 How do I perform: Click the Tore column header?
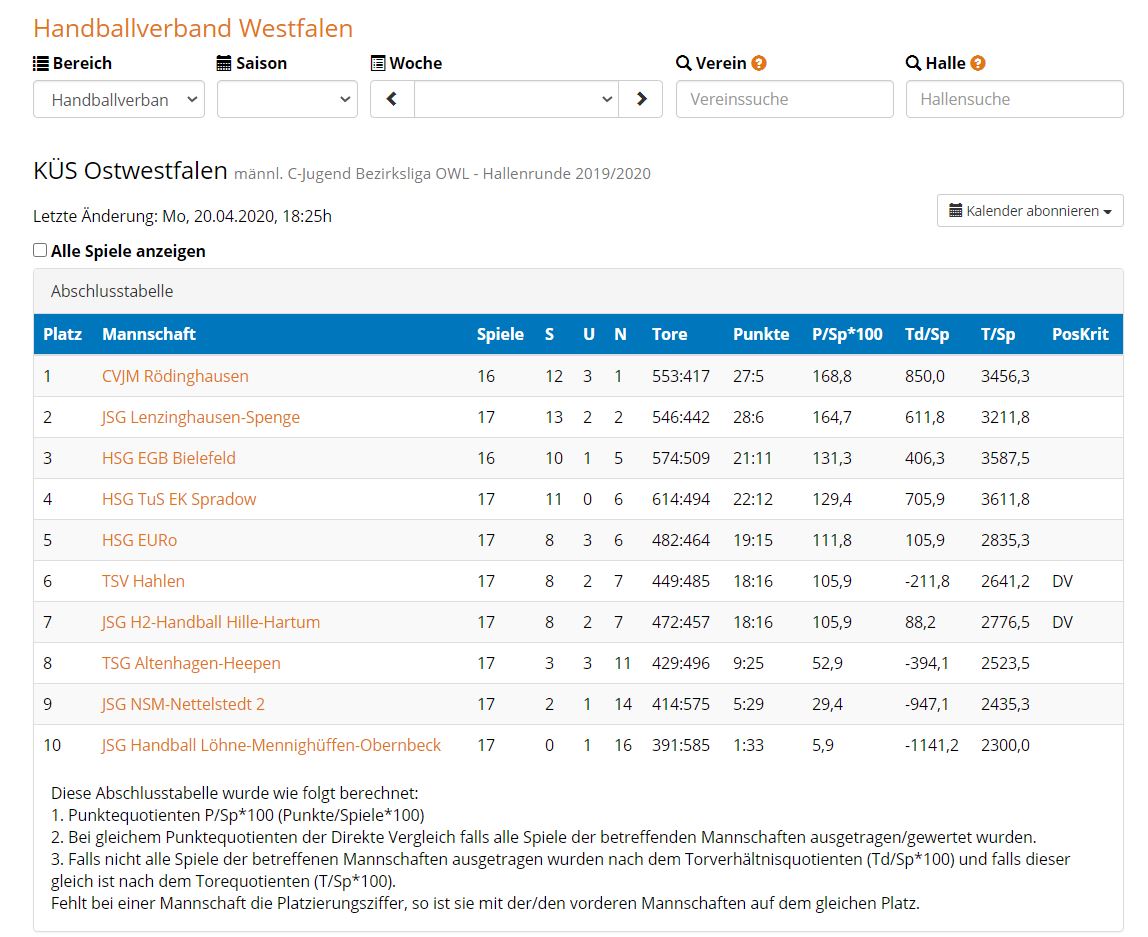click(x=669, y=335)
